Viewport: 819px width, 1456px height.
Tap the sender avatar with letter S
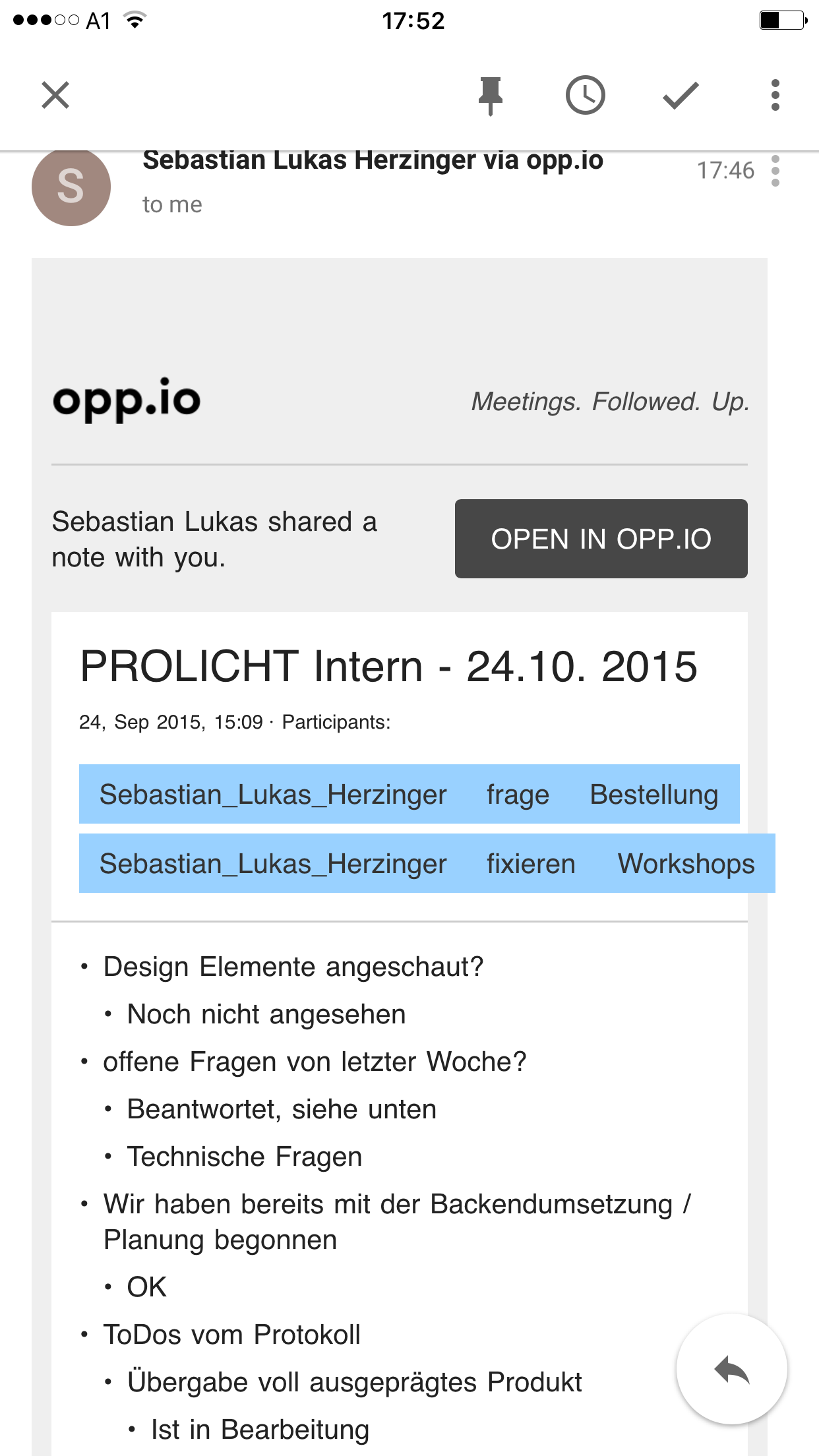(x=71, y=187)
